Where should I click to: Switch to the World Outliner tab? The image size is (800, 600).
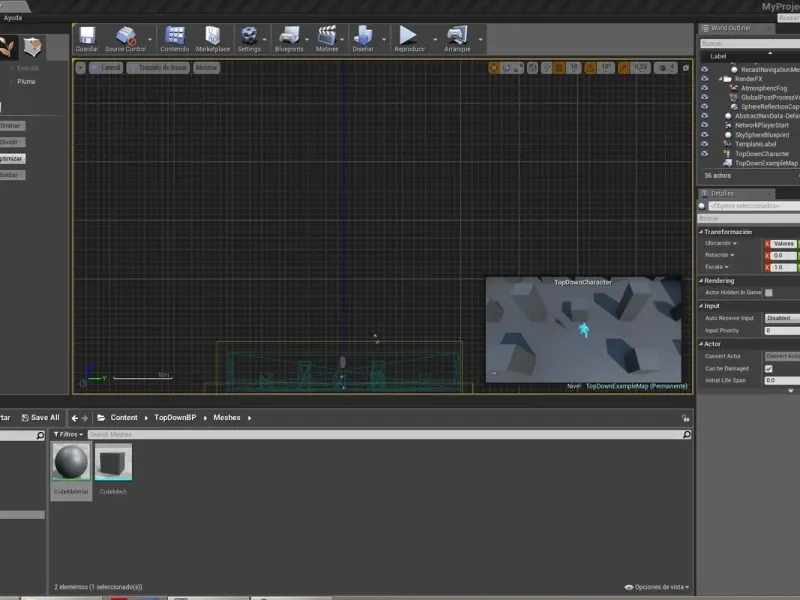[731, 28]
